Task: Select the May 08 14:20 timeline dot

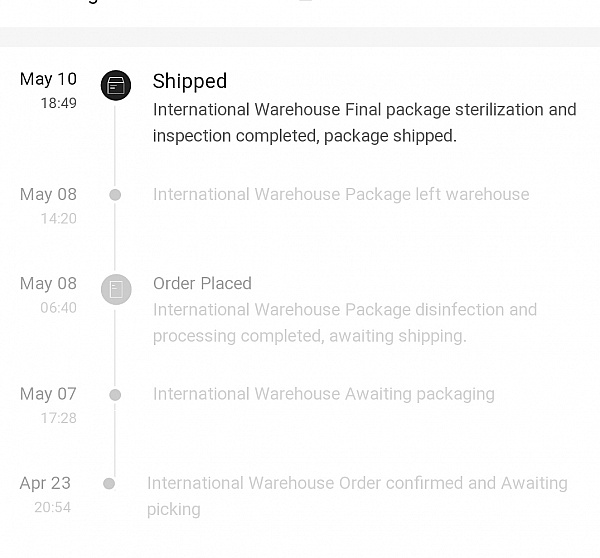Action: click(115, 195)
